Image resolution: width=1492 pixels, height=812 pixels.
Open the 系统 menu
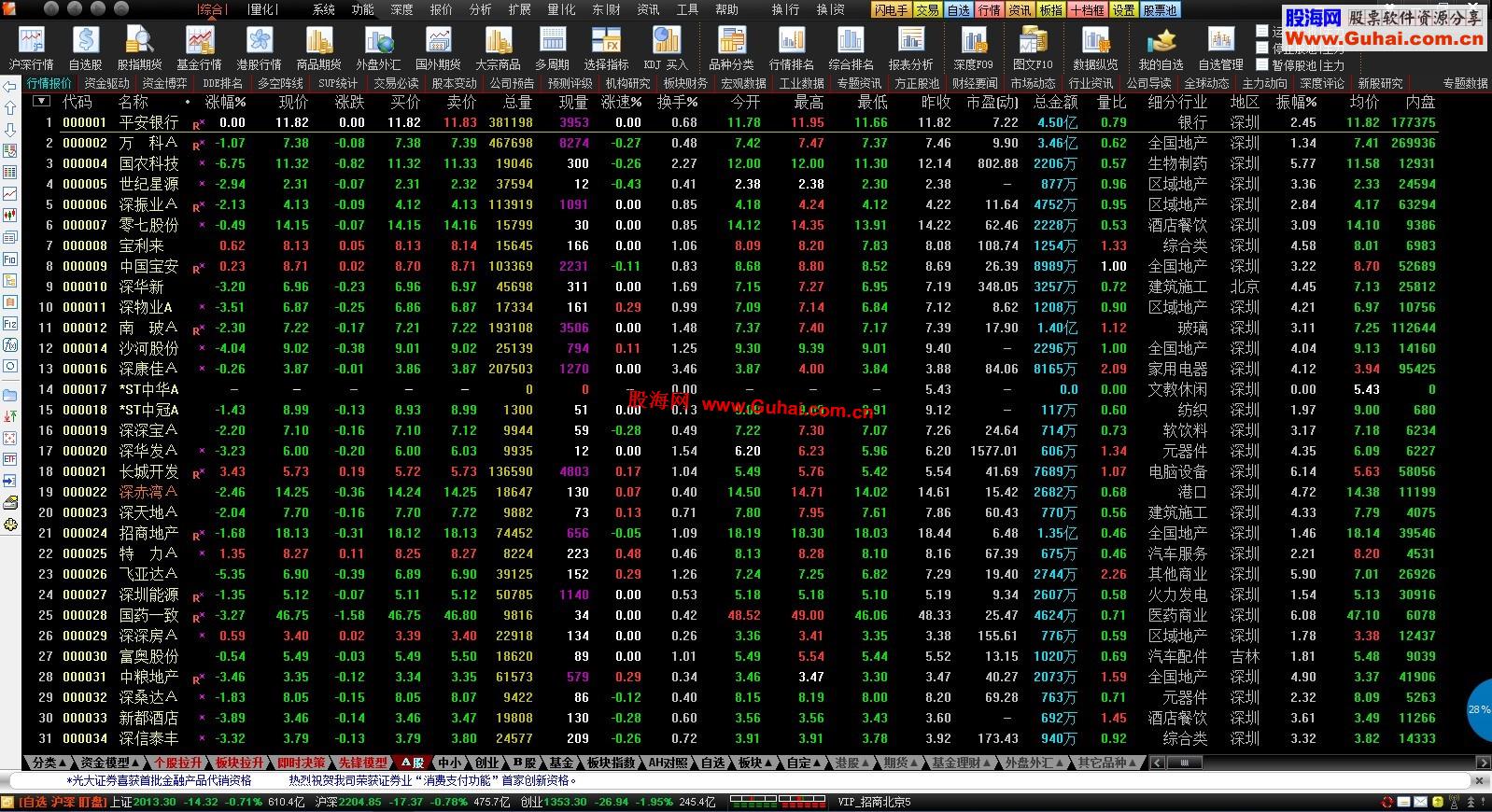coord(324,9)
